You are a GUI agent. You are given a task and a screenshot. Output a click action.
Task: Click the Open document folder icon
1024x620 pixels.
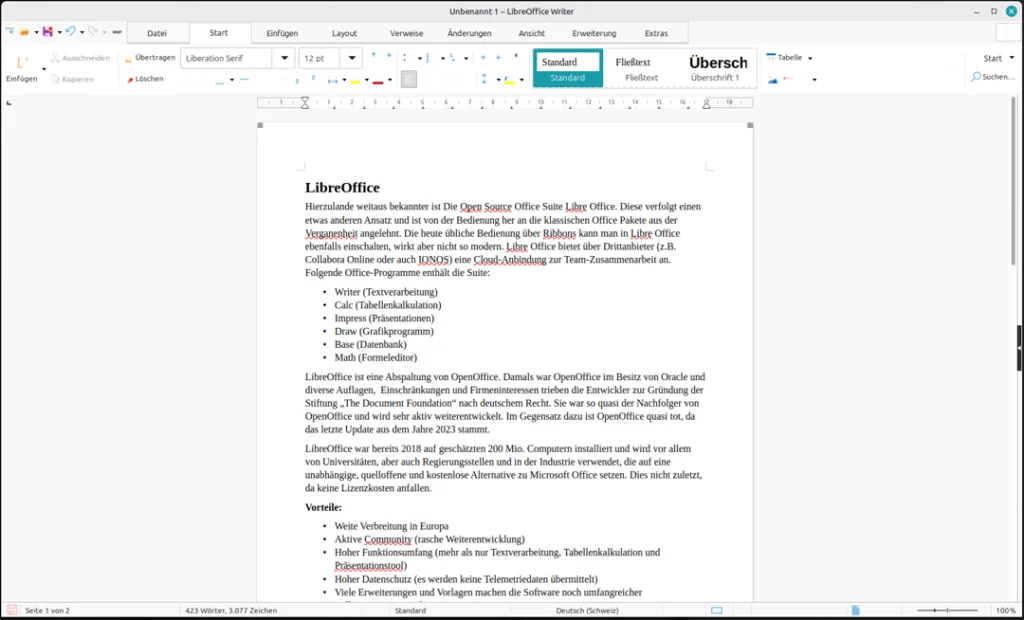click(x=25, y=31)
